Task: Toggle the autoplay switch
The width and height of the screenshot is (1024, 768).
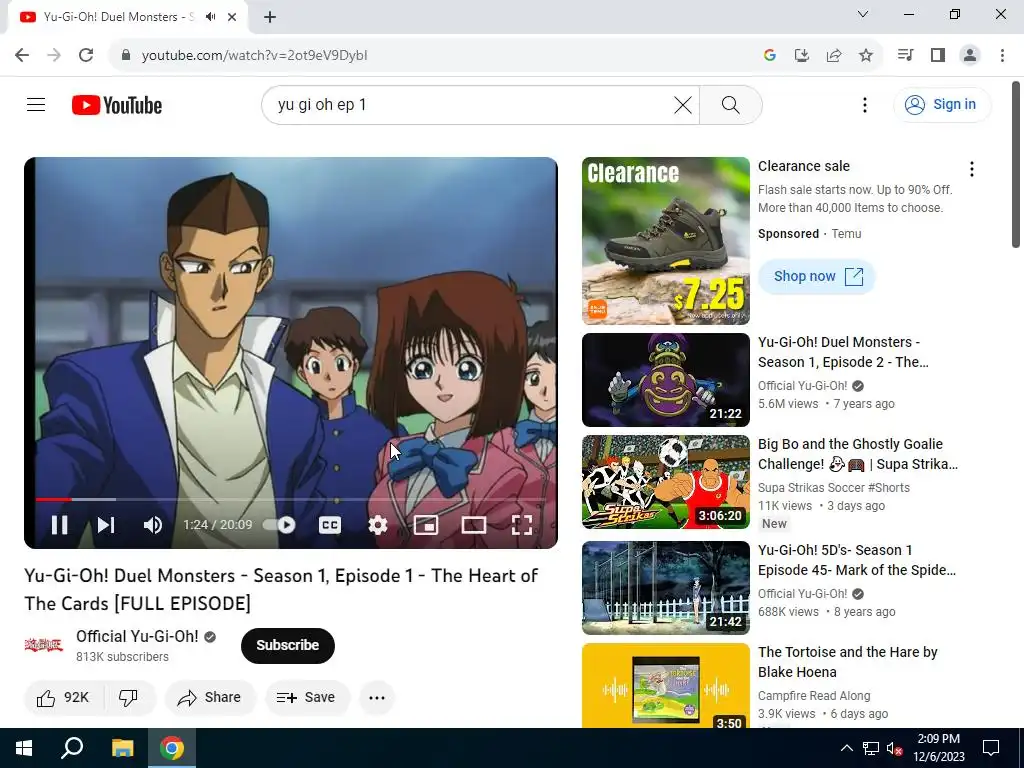Action: coord(280,525)
